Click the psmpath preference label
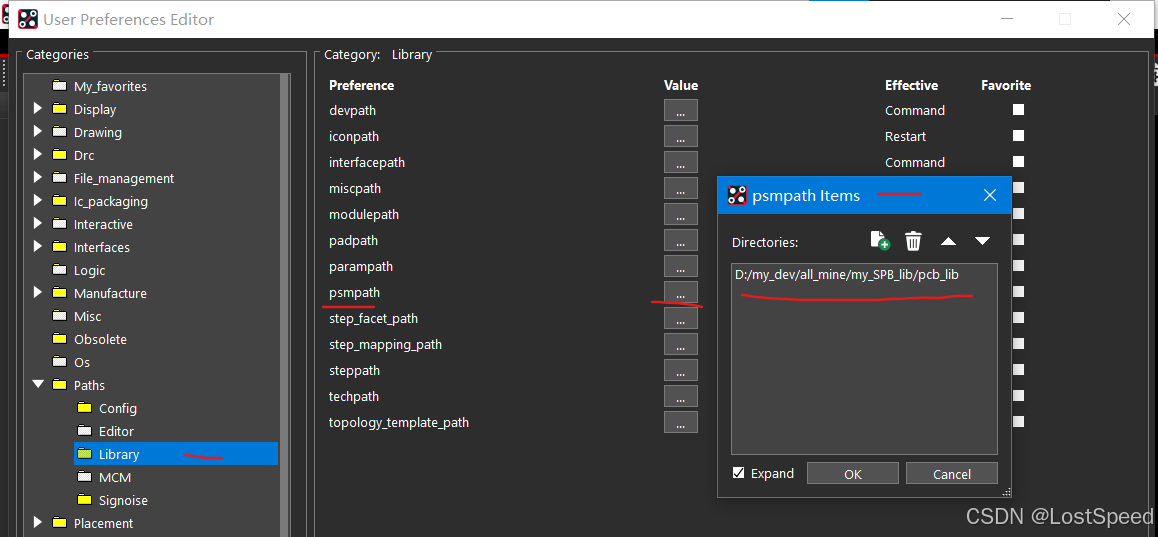Screen dimensions: 1158x537 (x=354, y=293)
